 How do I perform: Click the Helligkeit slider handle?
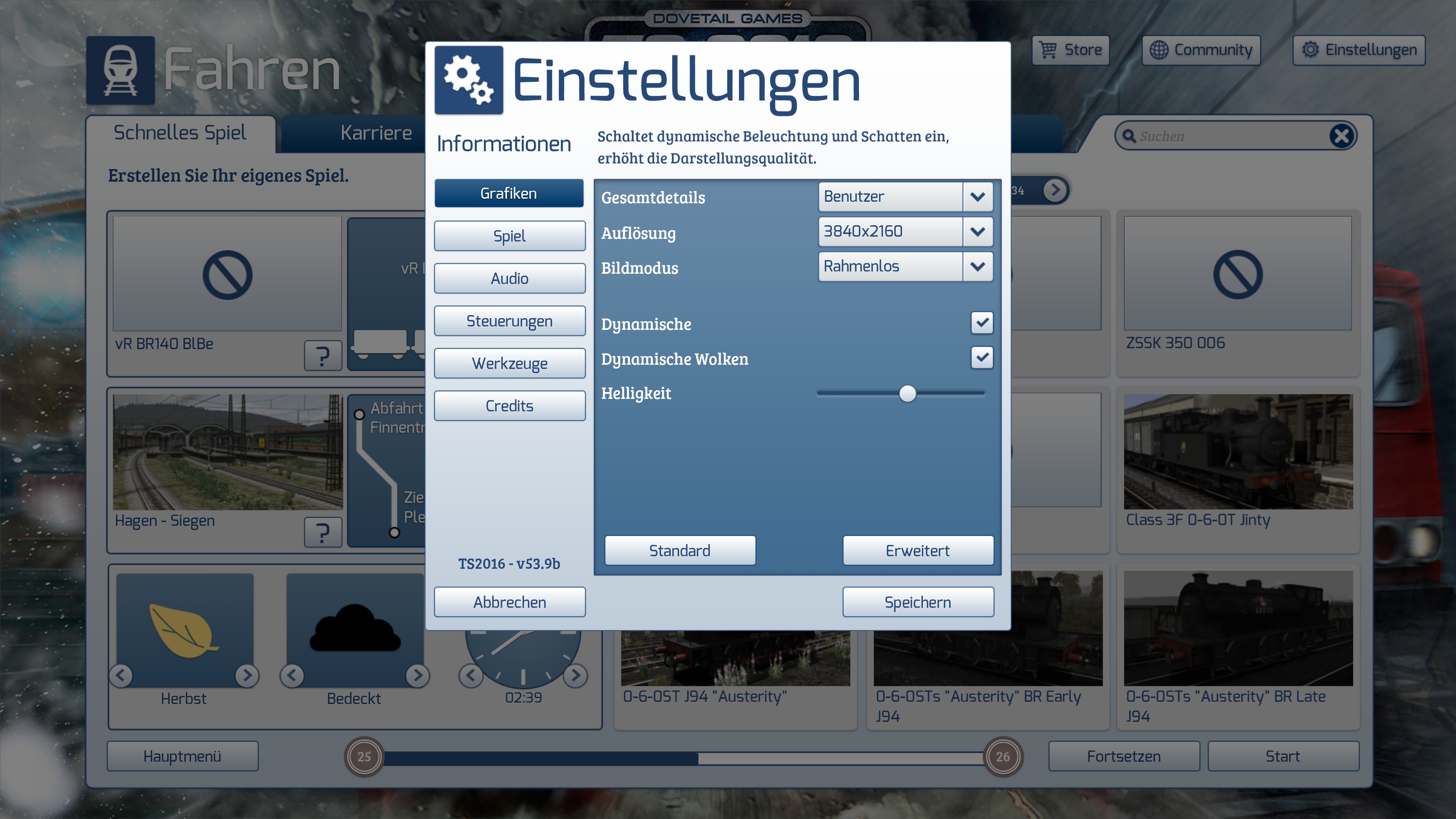coord(907,394)
